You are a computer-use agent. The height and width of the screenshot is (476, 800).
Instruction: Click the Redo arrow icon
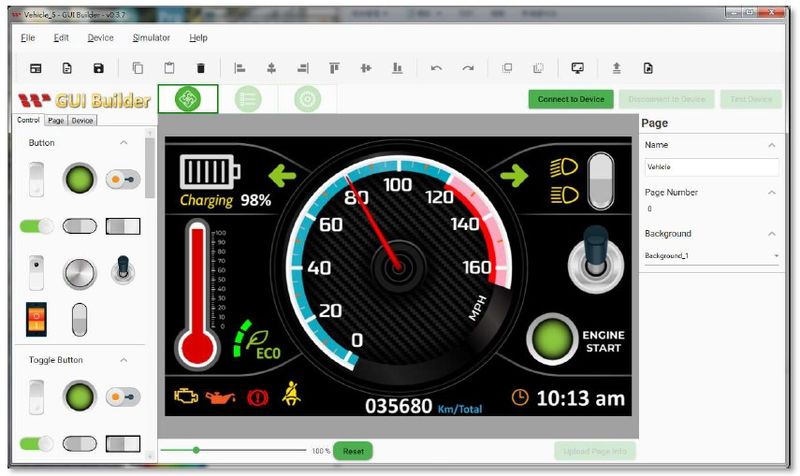tap(468, 68)
